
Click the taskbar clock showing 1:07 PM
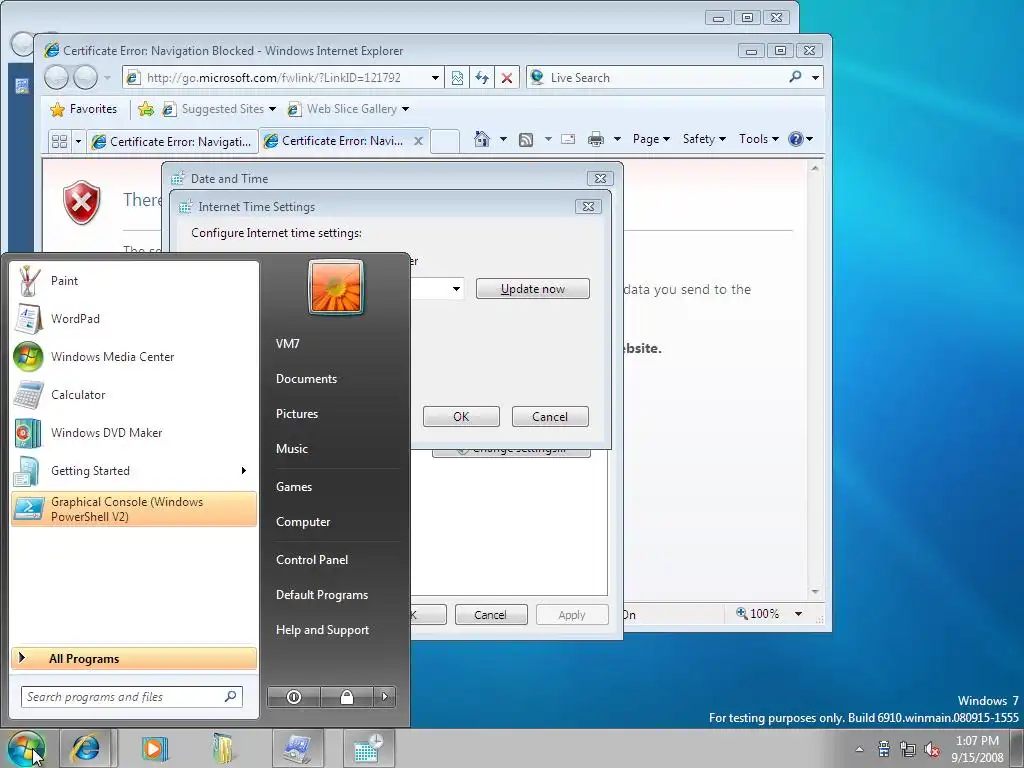pyautogui.click(x=977, y=749)
